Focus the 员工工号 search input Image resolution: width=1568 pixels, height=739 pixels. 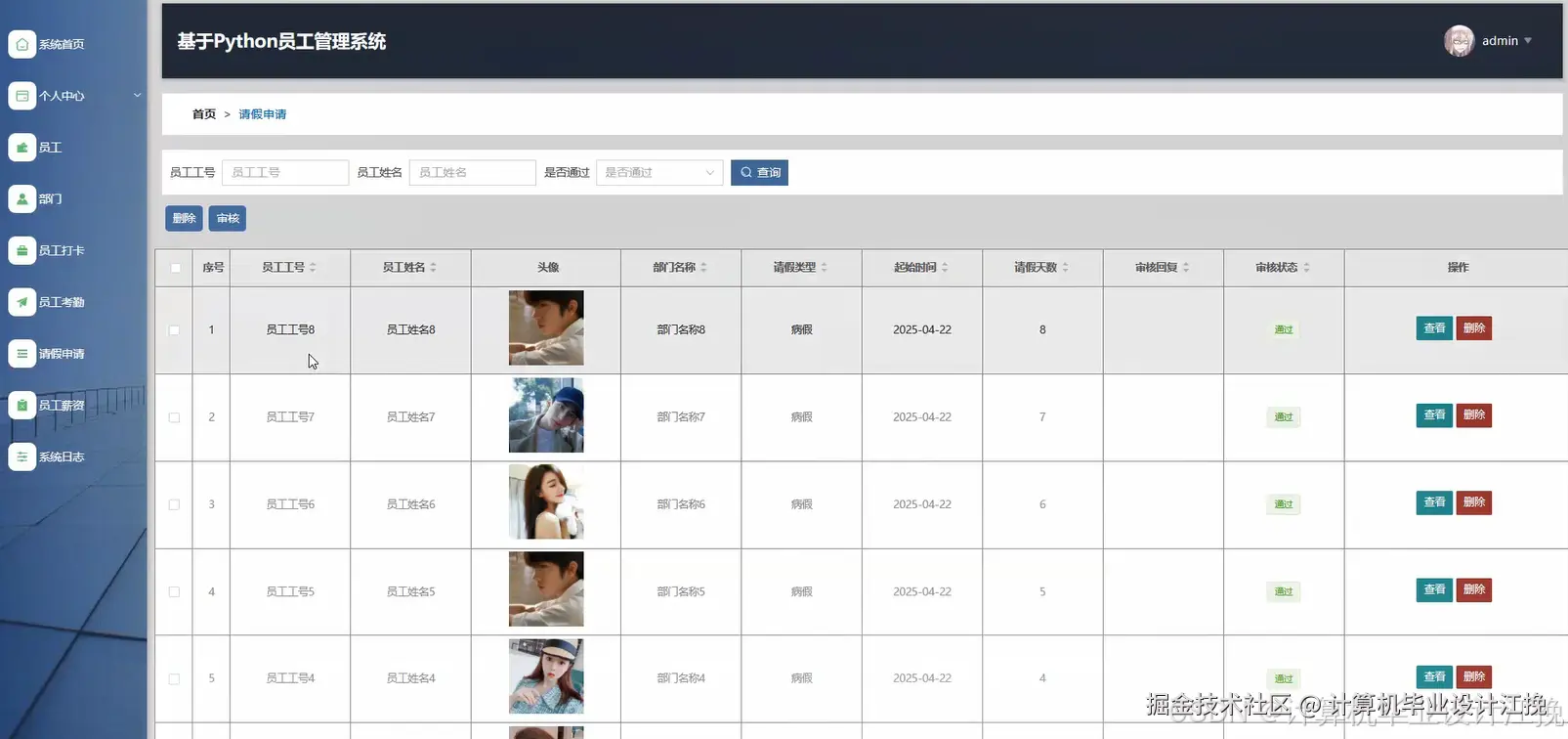click(x=285, y=172)
